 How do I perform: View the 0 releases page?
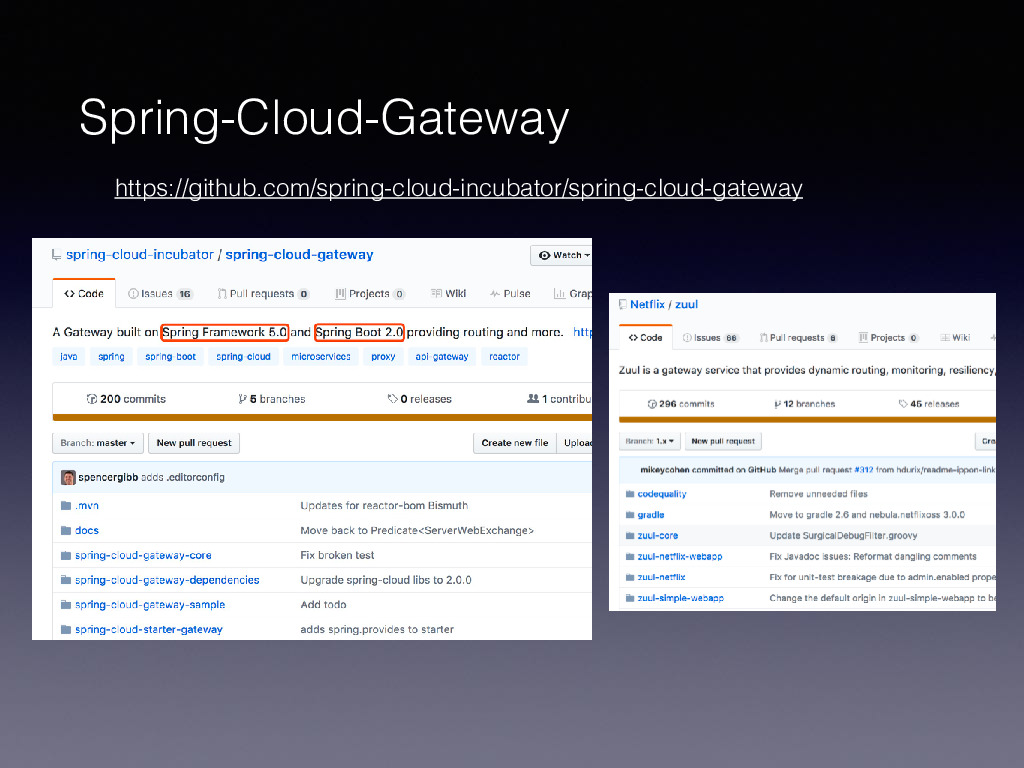pyautogui.click(x=419, y=399)
